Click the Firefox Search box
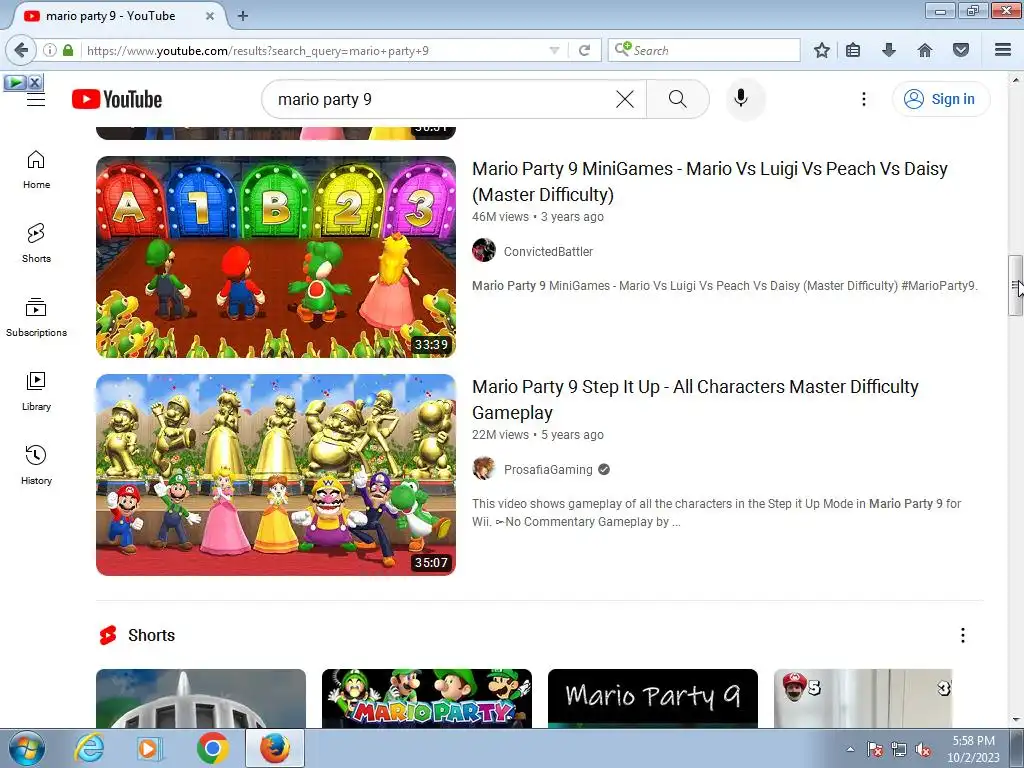This screenshot has height=768, width=1024. (704, 50)
